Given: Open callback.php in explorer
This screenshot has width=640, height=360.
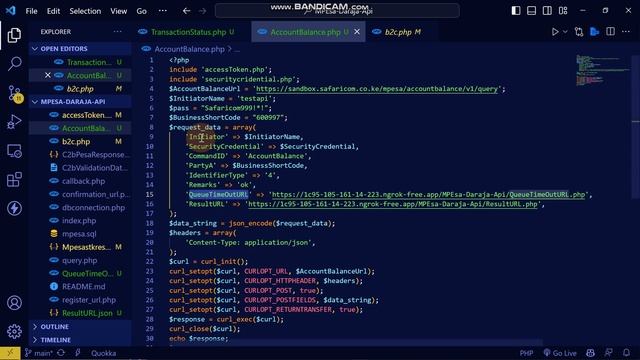Looking at the screenshot, I should (x=80, y=181).
